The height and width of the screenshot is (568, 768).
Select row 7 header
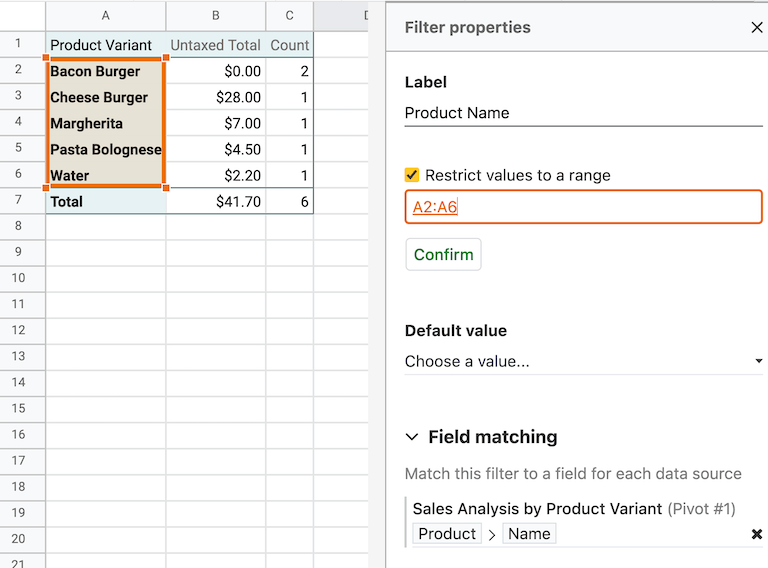click(x=18, y=201)
